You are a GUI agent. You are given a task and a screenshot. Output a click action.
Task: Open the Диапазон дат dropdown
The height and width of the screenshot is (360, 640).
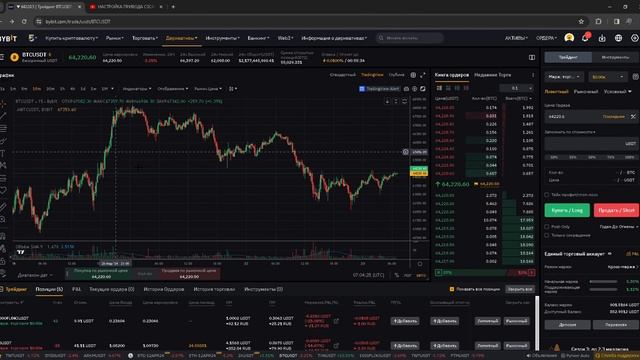click(x=35, y=276)
